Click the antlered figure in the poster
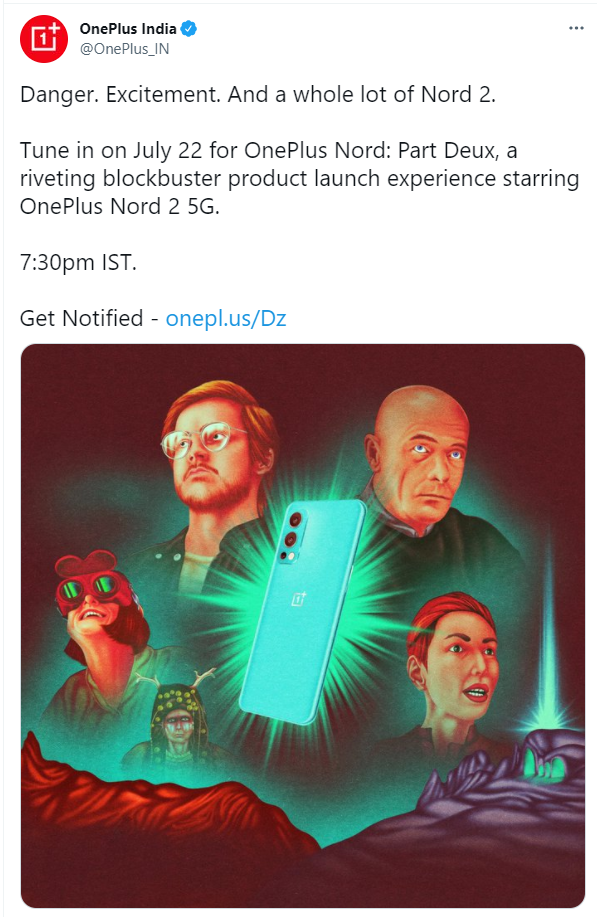 tap(175, 716)
